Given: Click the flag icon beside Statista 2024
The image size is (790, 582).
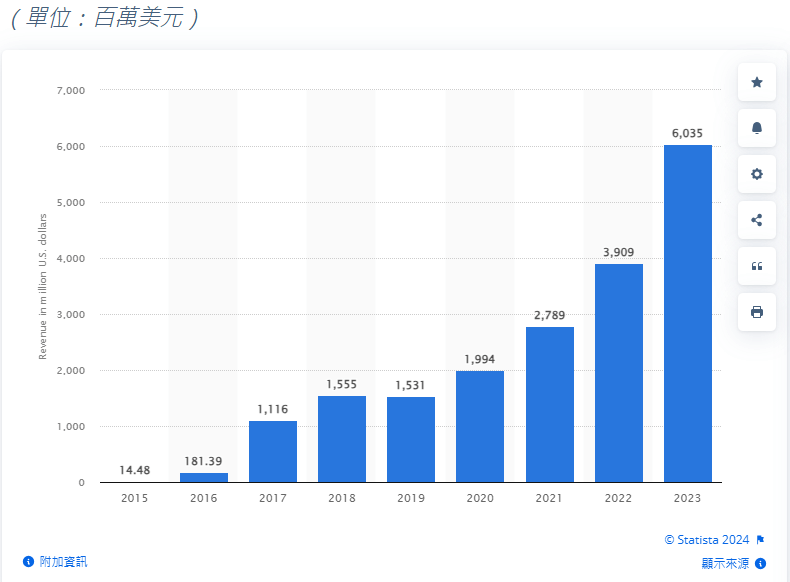Looking at the screenshot, I should coord(760,540).
